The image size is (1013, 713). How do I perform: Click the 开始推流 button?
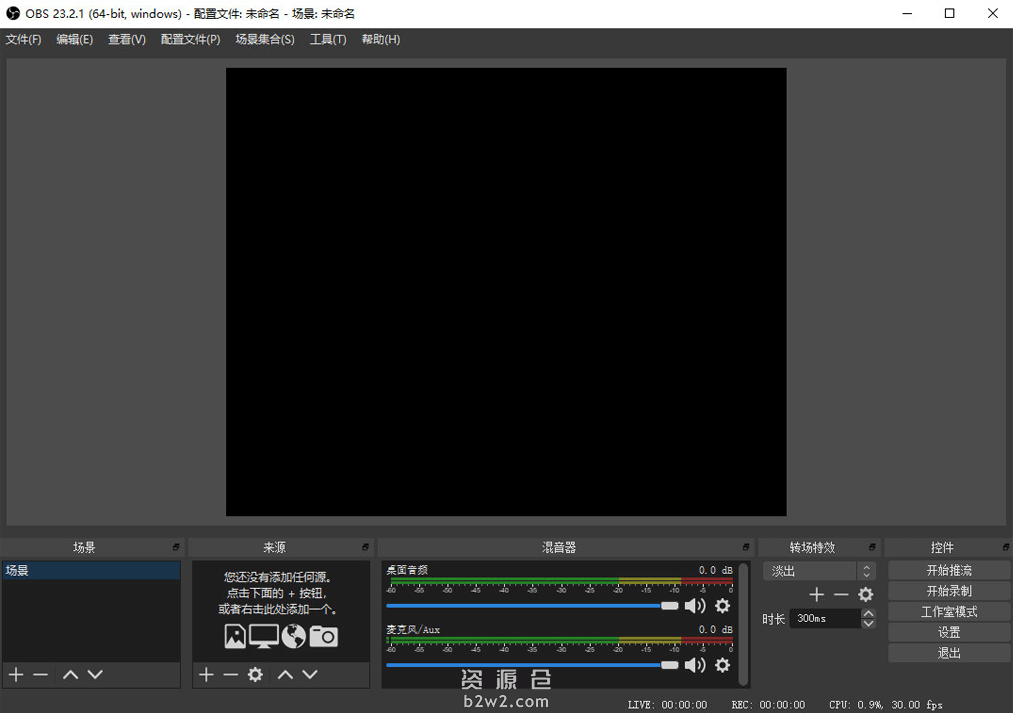(949, 570)
